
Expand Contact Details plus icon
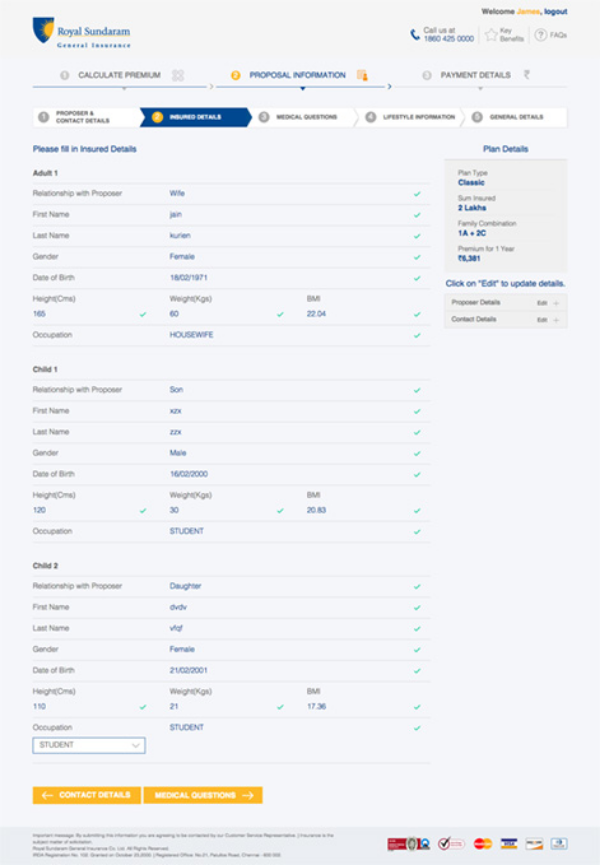point(556,320)
